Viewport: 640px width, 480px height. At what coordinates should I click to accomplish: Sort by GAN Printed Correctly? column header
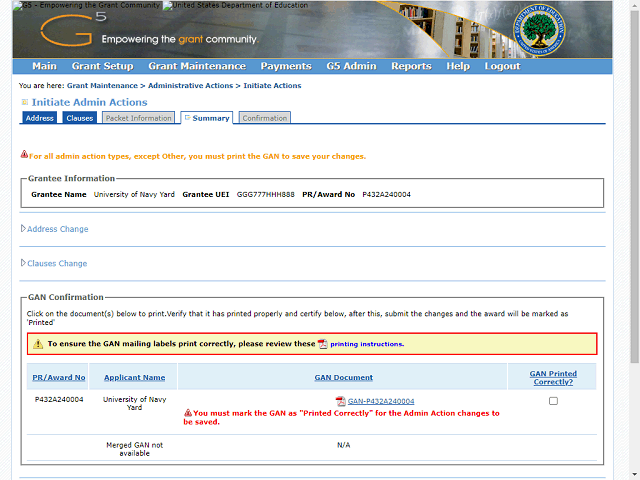pyautogui.click(x=553, y=378)
